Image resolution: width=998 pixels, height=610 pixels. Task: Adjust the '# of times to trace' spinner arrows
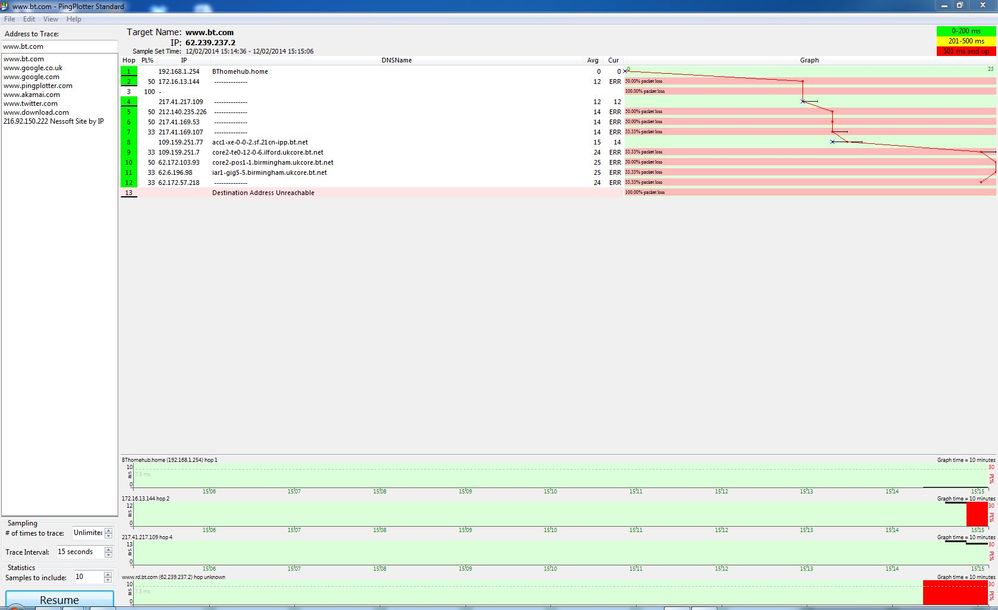pyautogui.click(x=108, y=533)
